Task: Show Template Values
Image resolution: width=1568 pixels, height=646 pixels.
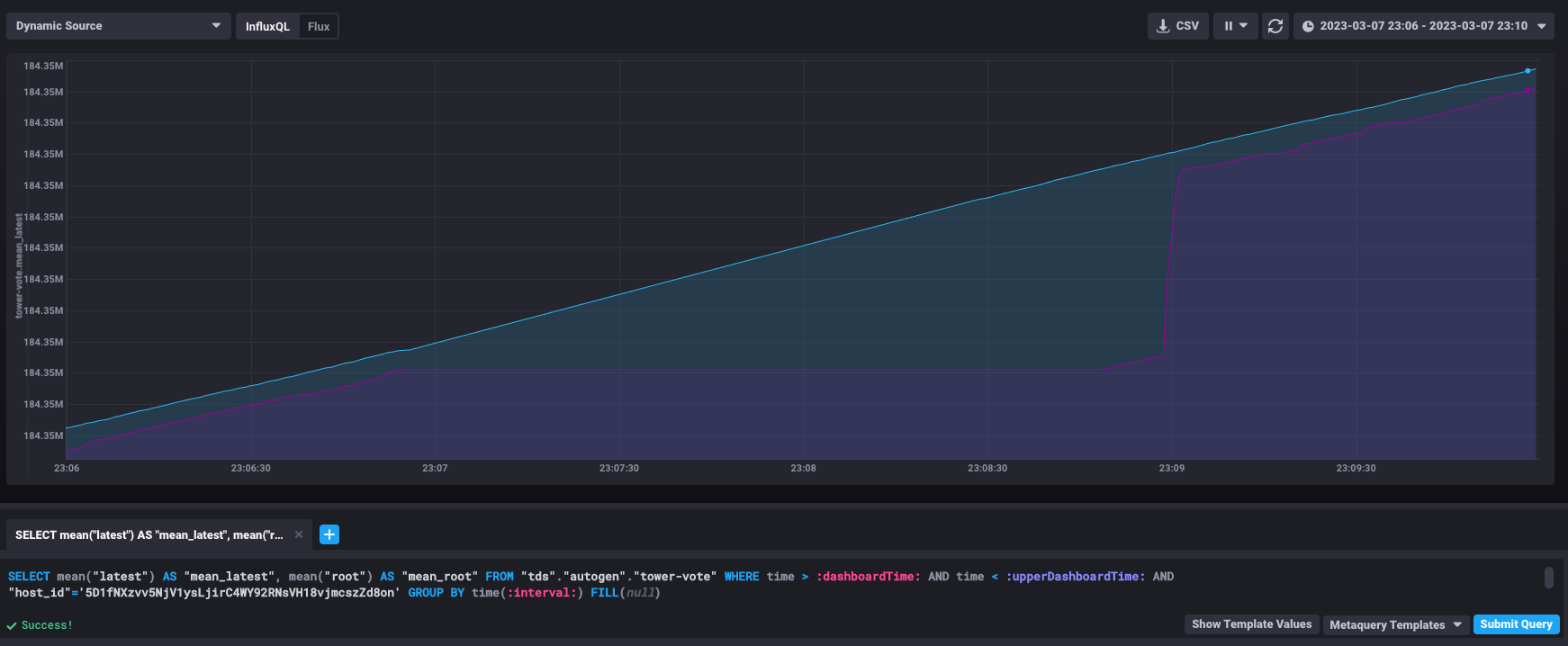Action: (x=1251, y=624)
